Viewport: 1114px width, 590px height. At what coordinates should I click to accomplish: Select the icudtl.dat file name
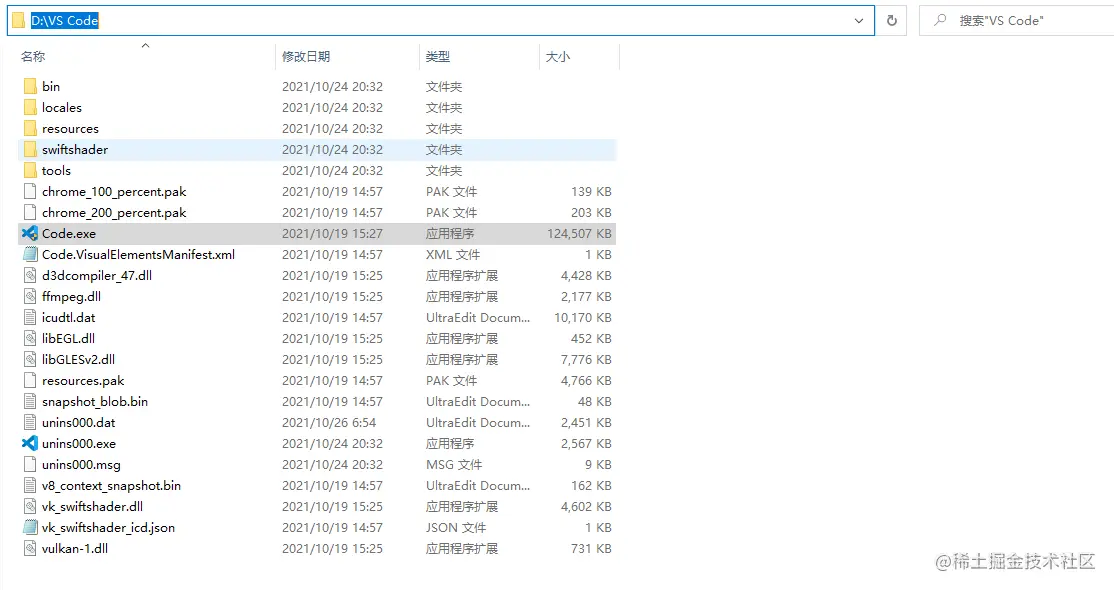click(x=69, y=318)
